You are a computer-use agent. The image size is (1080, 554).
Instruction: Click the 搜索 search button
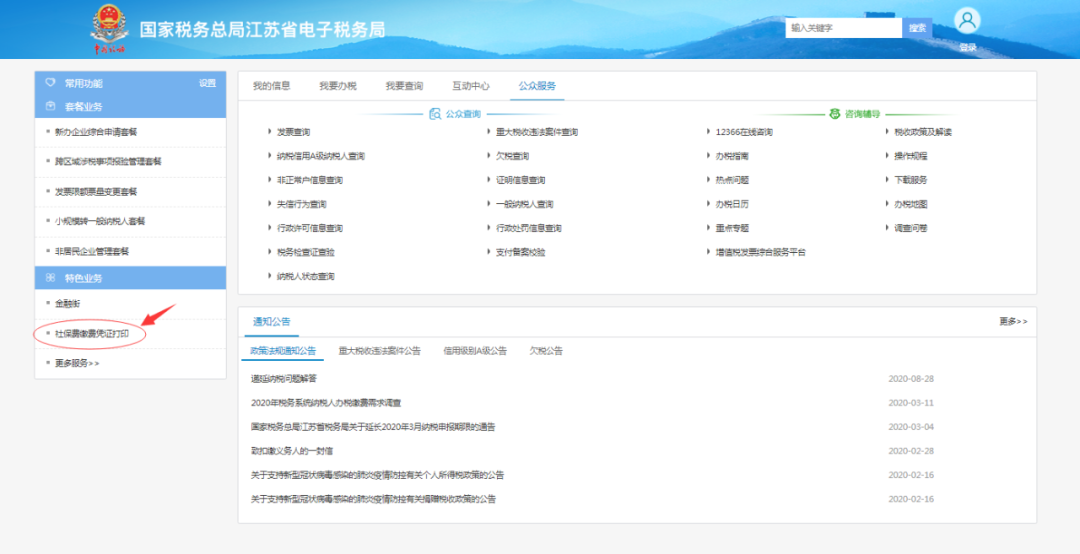tap(917, 28)
